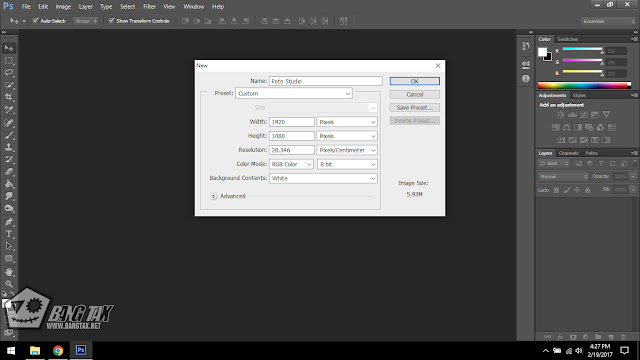
Task: Select the Move tool
Action: click(x=9, y=48)
